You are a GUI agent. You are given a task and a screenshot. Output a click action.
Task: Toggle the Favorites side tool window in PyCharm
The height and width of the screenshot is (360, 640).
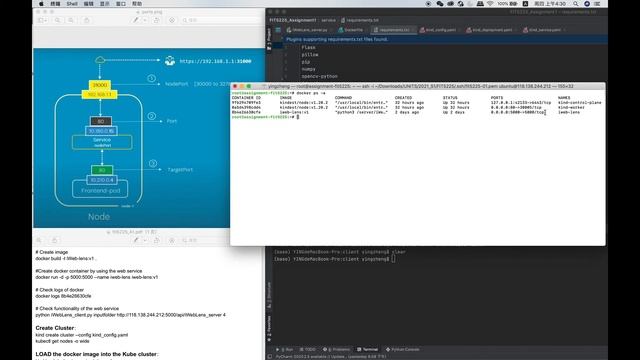[269, 329]
